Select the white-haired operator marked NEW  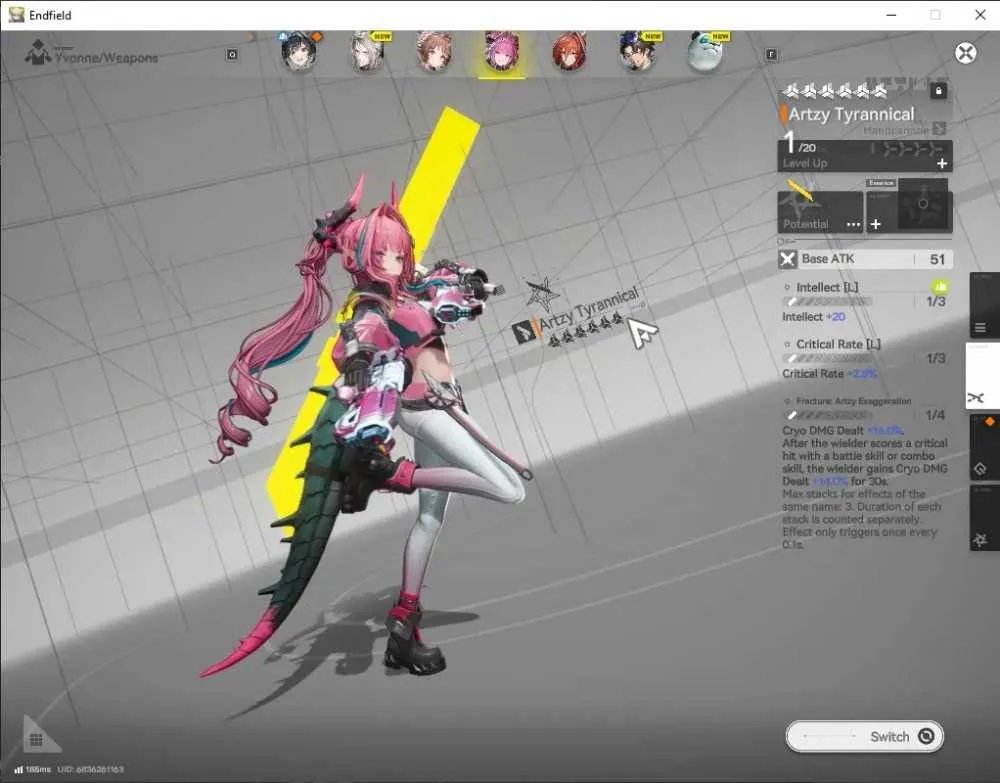[368, 52]
